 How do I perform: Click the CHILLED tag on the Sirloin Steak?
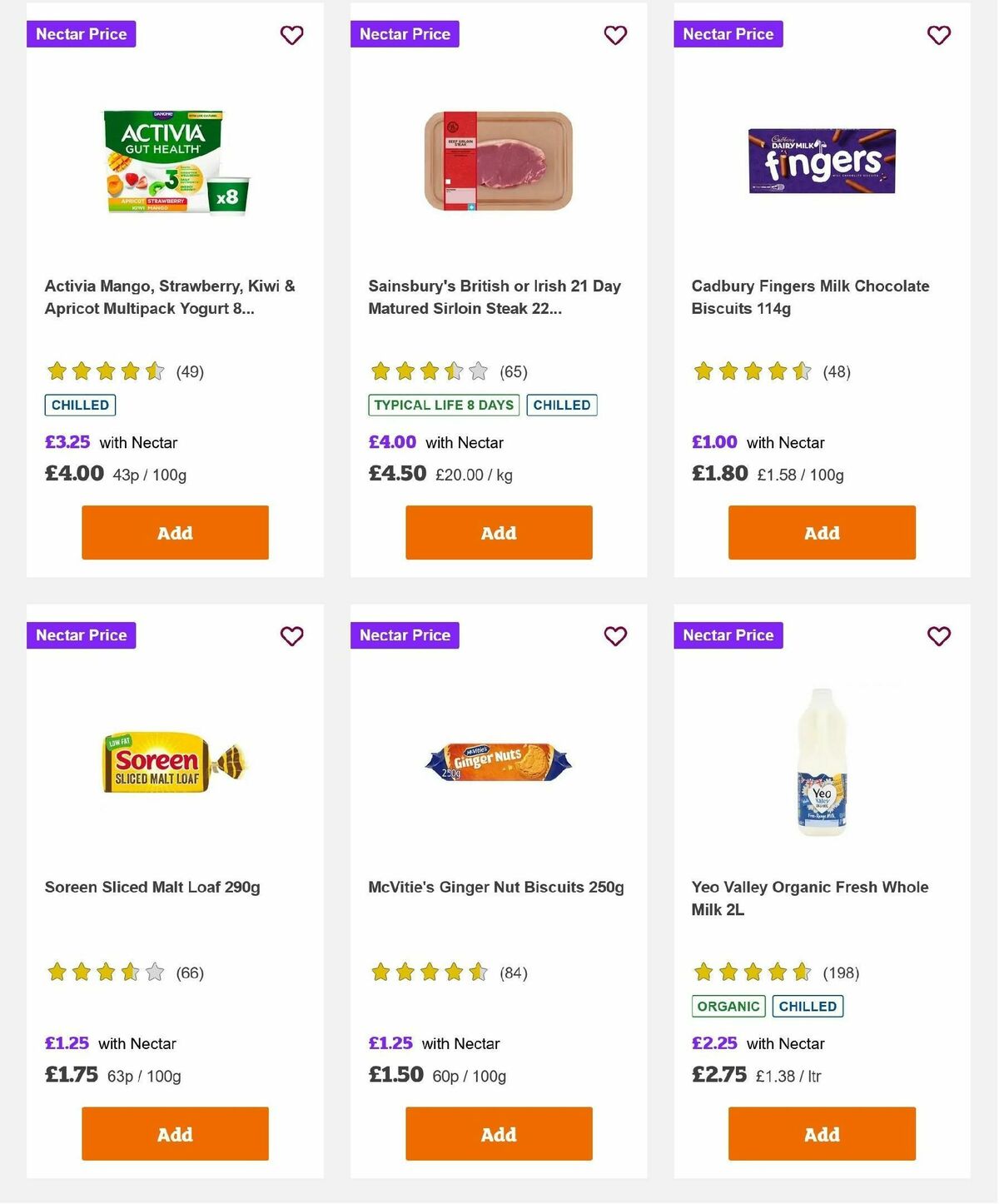(562, 405)
